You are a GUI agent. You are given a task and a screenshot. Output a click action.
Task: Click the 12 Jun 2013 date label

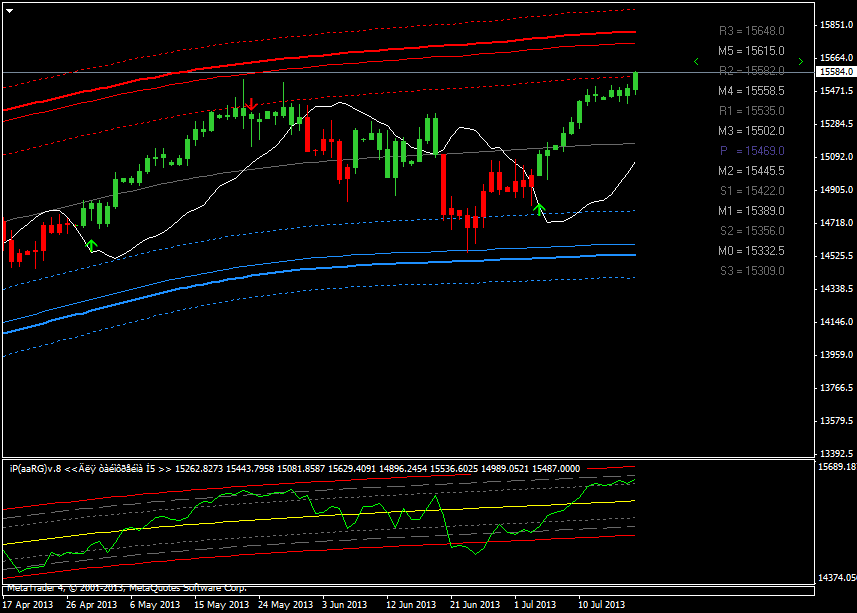point(411,604)
